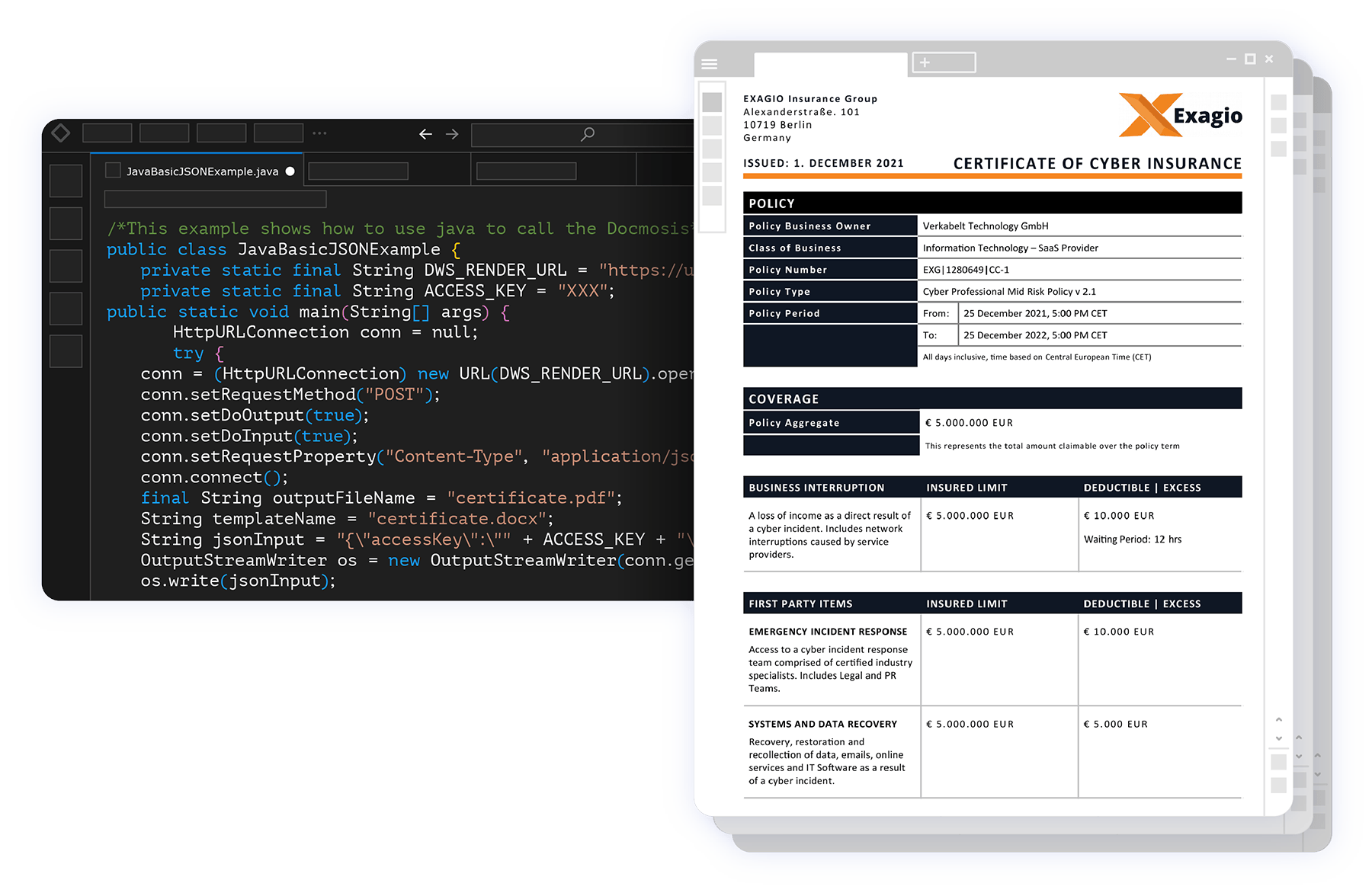The image size is (1372, 893).
Task: Click 'public class JavaBasicJSONExample' line
Action: click(284, 249)
